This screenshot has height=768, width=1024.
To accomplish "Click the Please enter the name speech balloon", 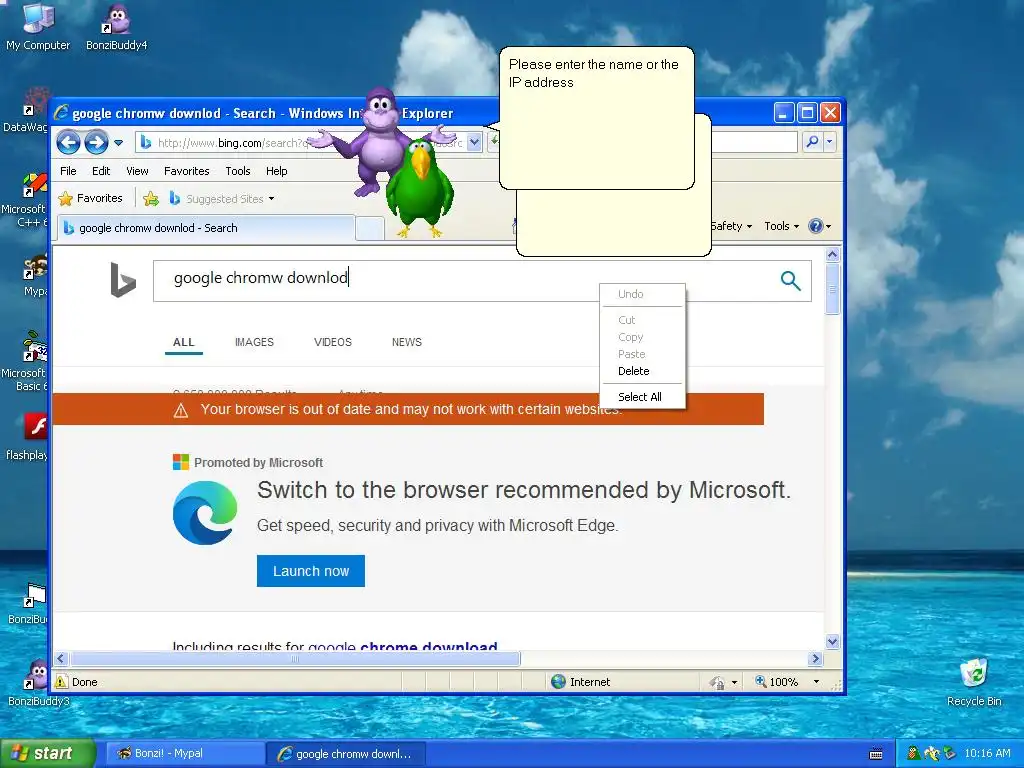I will pyautogui.click(x=596, y=118).
